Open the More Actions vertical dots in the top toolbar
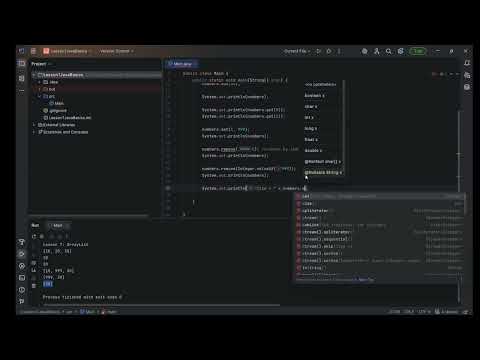 (339, 51)
